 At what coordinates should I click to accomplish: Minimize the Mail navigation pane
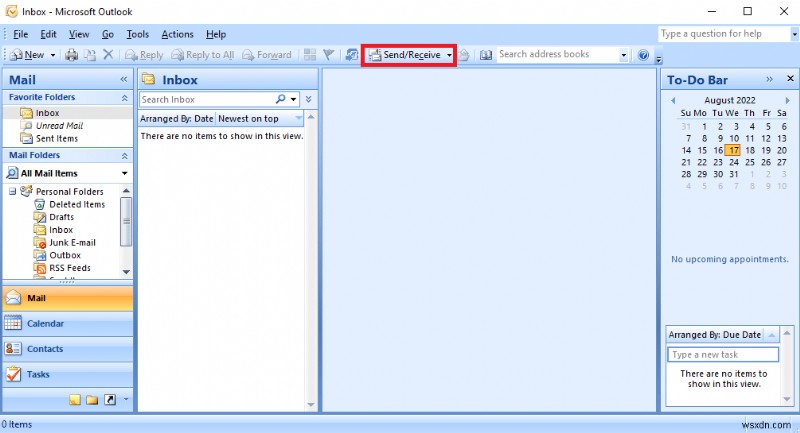(123, 79)
